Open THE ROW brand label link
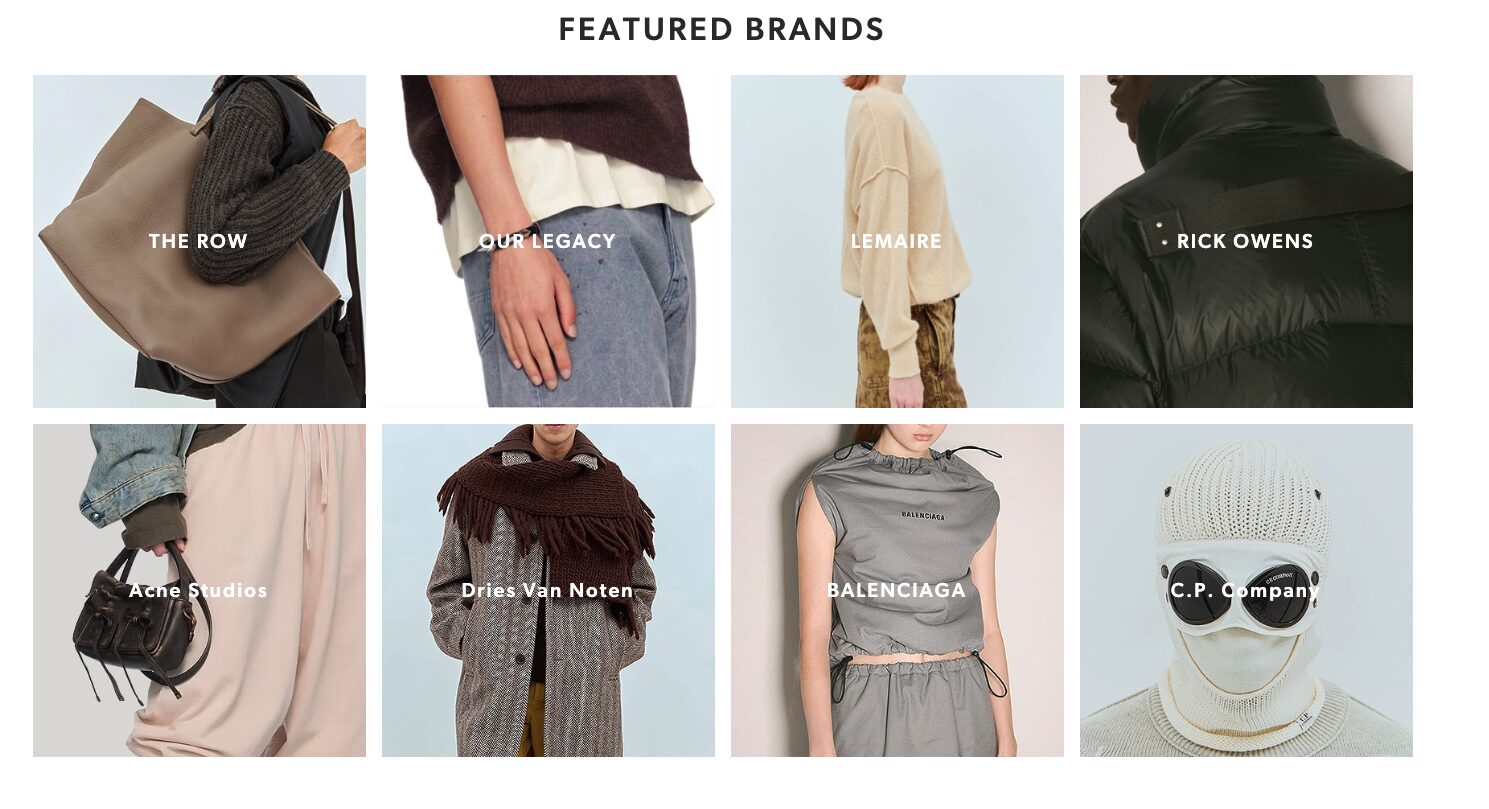Image resolution: width=1489 pixels, height=809 pixels. pos(198,241)
